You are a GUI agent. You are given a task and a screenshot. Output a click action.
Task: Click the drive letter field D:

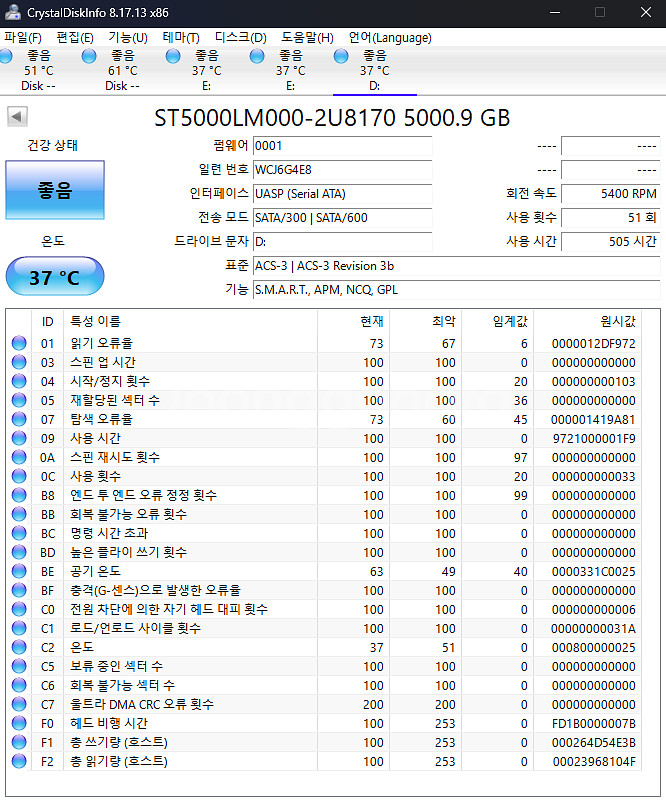[x=342, y=242]
